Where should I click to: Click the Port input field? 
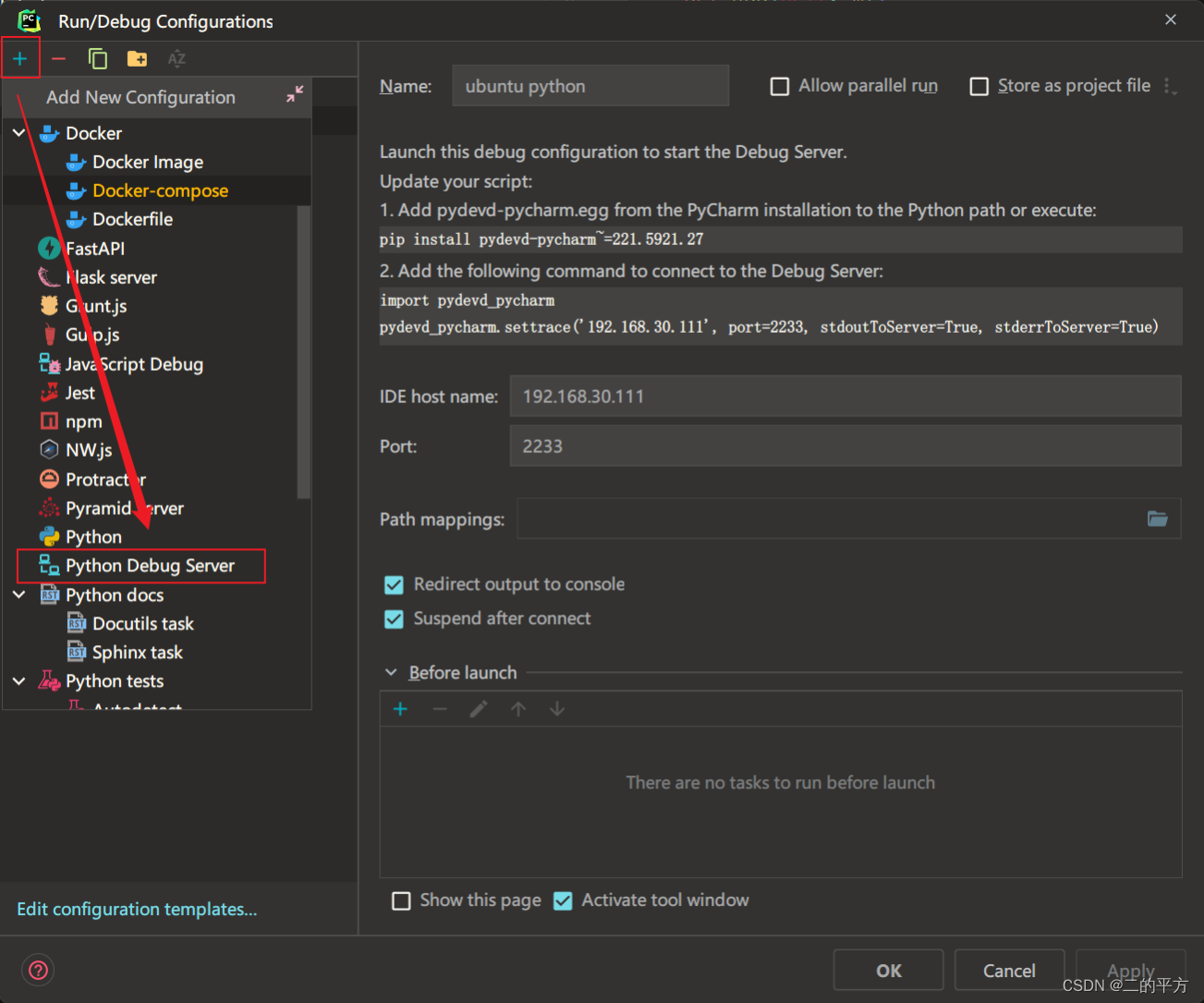[x=845, y=446]
